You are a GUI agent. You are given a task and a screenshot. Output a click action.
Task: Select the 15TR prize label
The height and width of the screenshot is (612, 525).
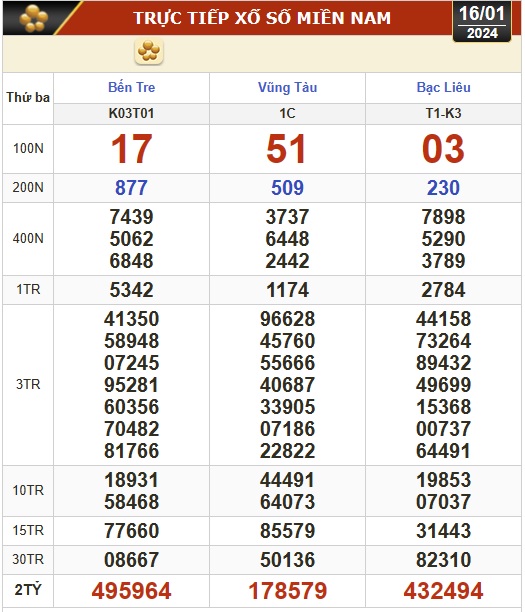[x=28, y=530]
